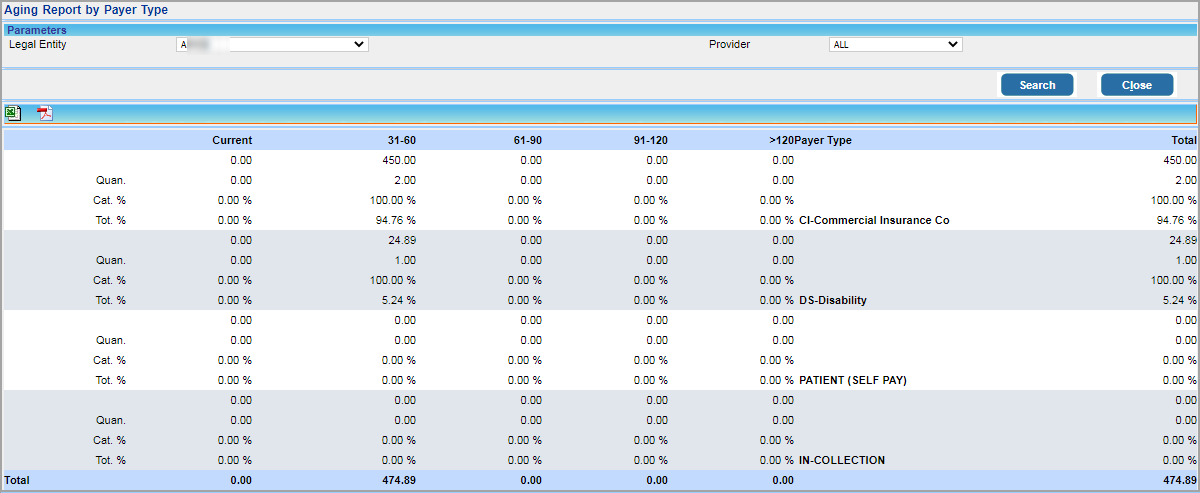Click the Parameters section header
This screenshot has width=1200, height=493.
pyautogui.click(x=37, y=30)
